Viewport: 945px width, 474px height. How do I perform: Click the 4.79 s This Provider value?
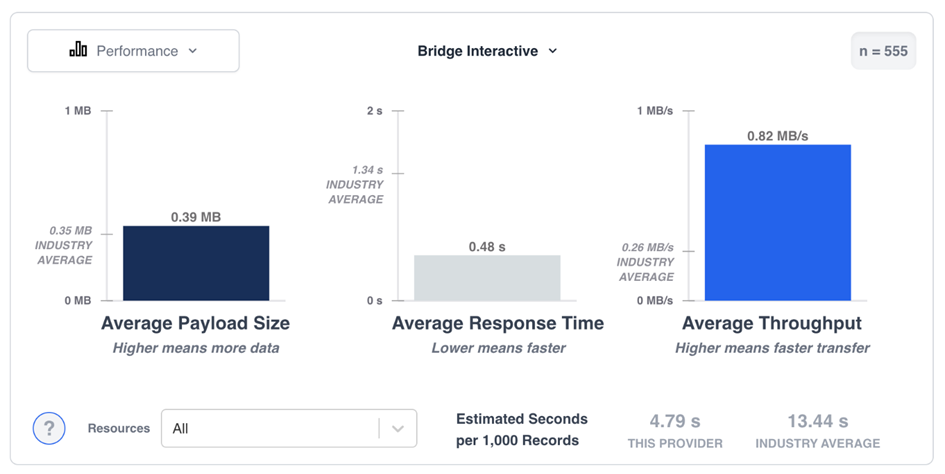pyautogui.click(x=675, y=421)
